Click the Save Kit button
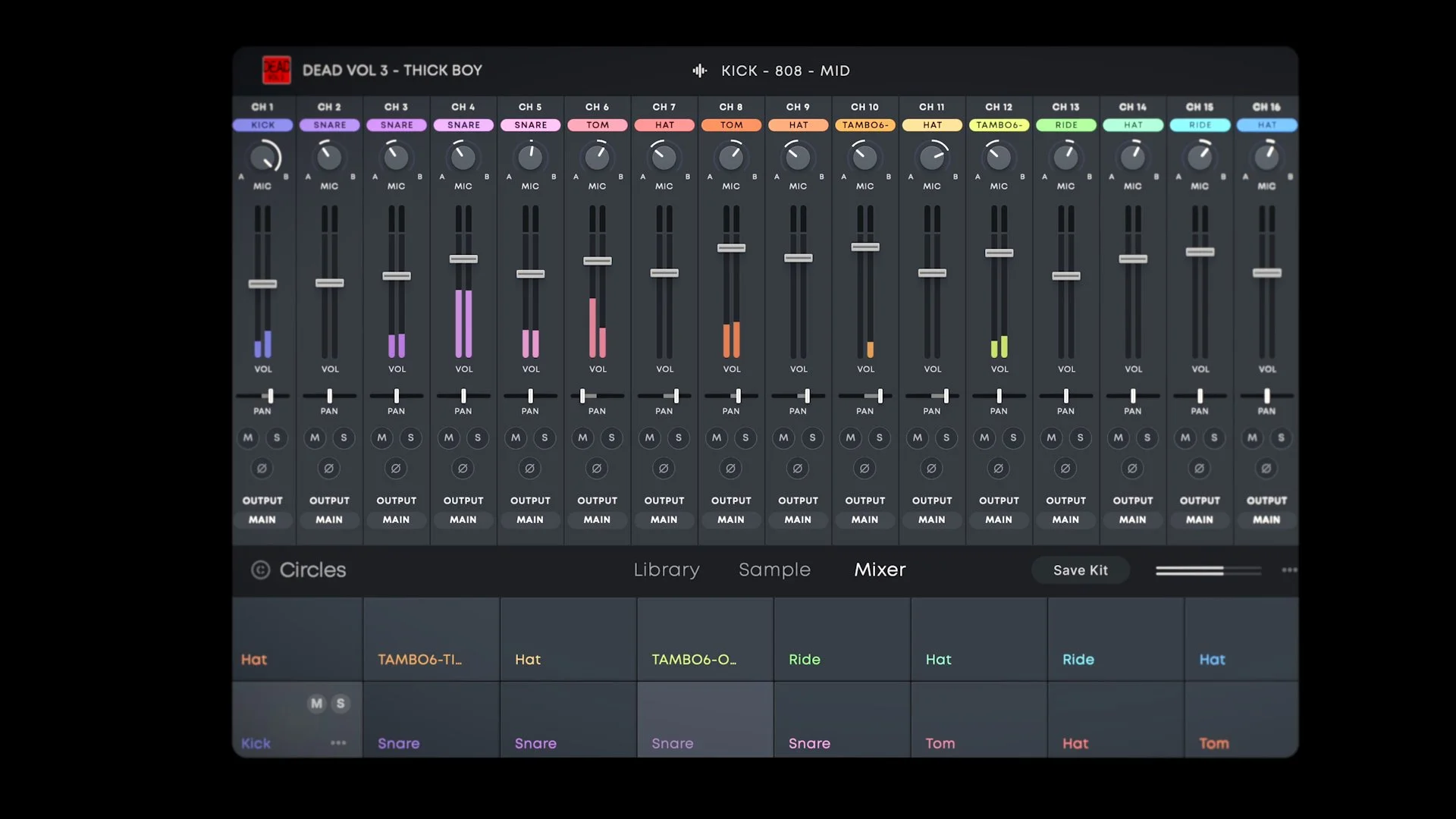The height and width of the screenshot is (819, 1456). tap(1080, 570)
